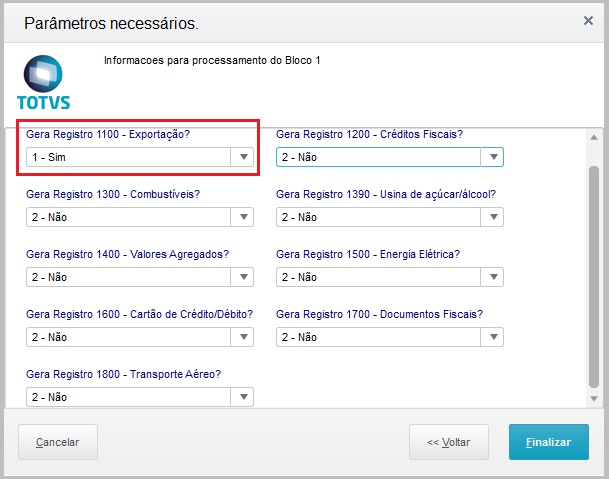Open Registro 1600 Cartão de Crédito/Débito dropdown
611x479 pixels.
coord(243,337)
